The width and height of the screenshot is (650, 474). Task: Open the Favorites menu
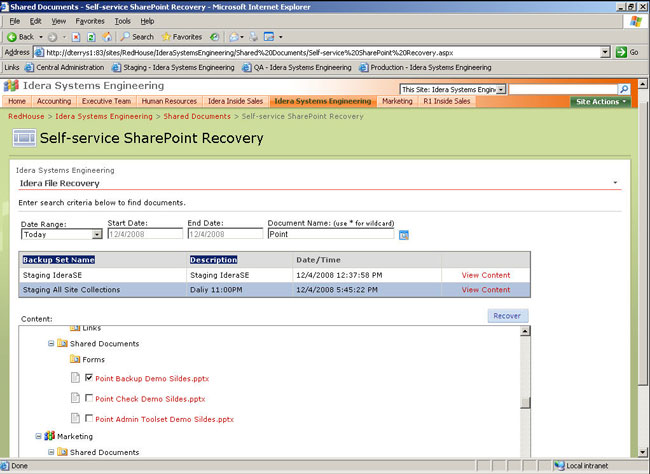coord(90,21)
